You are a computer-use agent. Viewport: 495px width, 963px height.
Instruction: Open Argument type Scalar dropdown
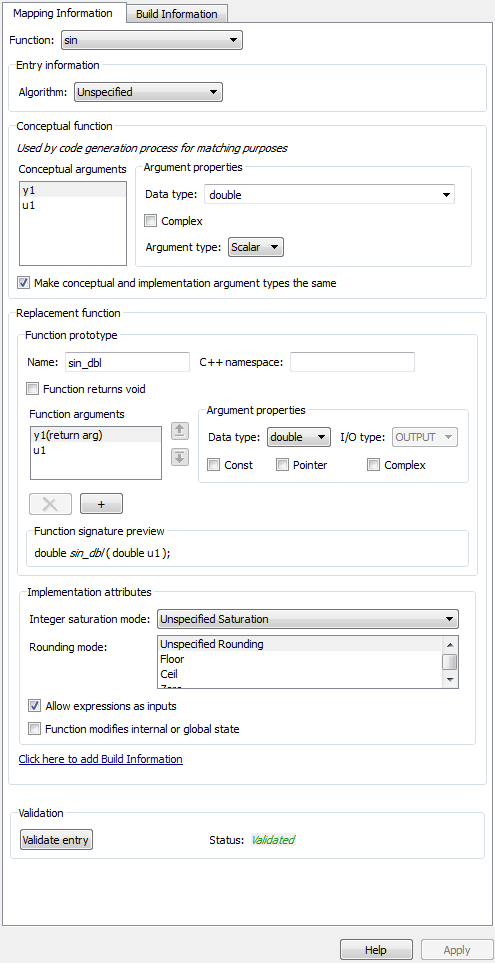(255, 248)
